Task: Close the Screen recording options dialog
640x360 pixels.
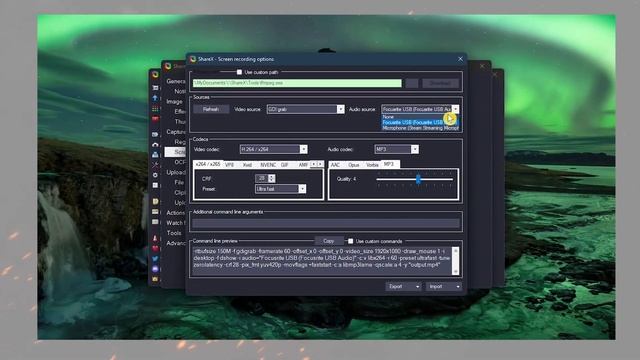Action: tap(460, 59)
